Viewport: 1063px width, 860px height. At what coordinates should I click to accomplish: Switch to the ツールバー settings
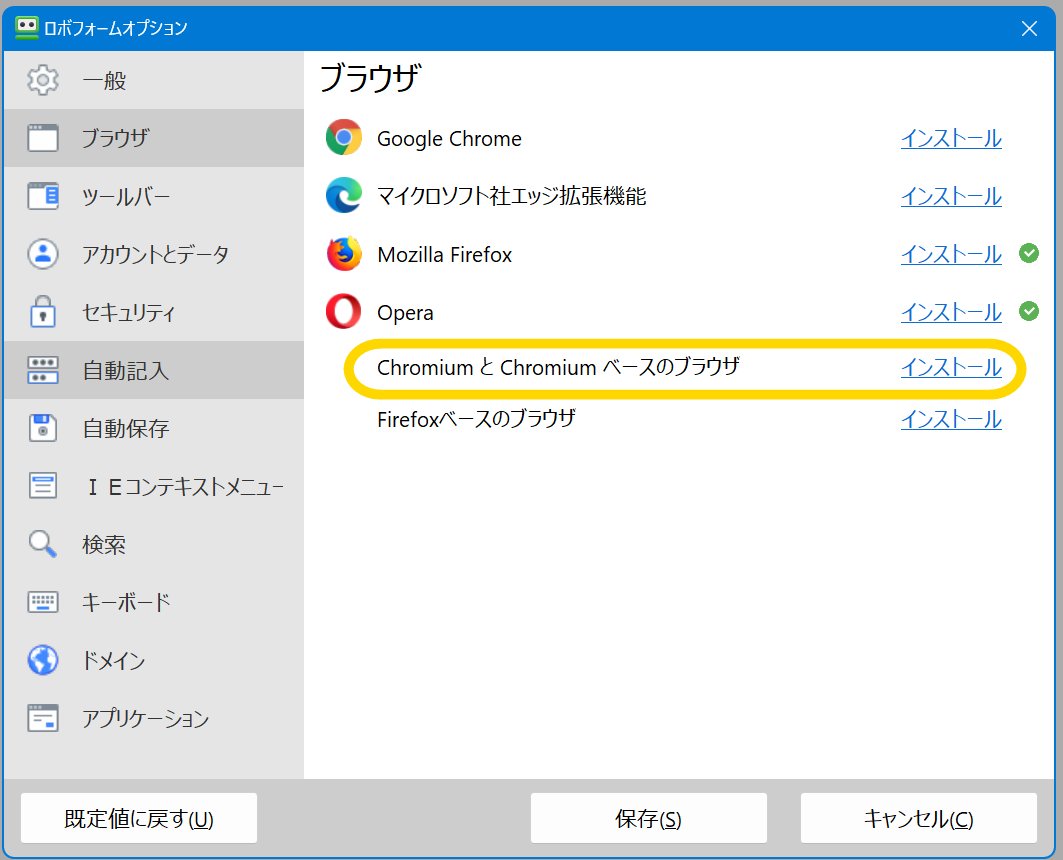(x=154, y=196)
